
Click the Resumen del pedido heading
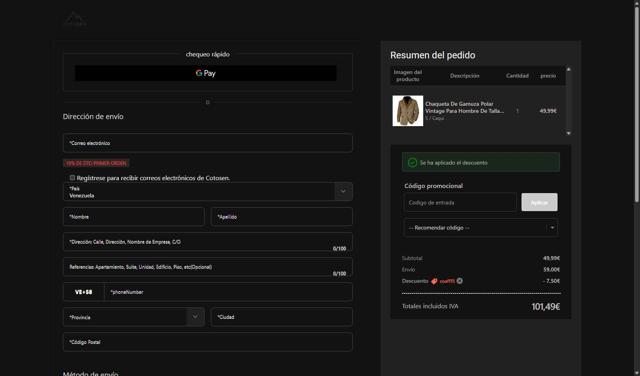(x=432, y=55)
